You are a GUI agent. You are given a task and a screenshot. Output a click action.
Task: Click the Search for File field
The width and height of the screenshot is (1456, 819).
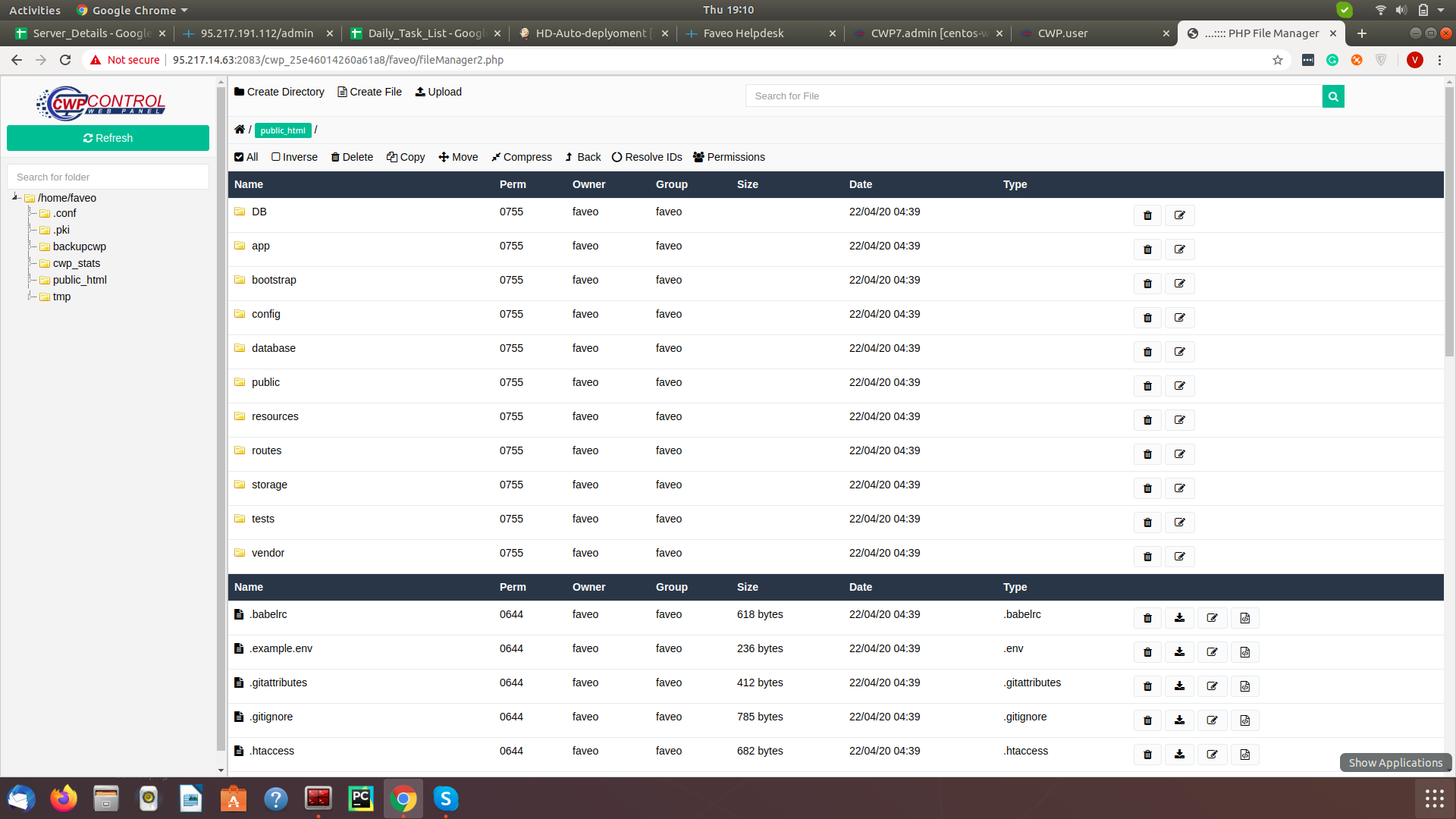(1033, 96)
